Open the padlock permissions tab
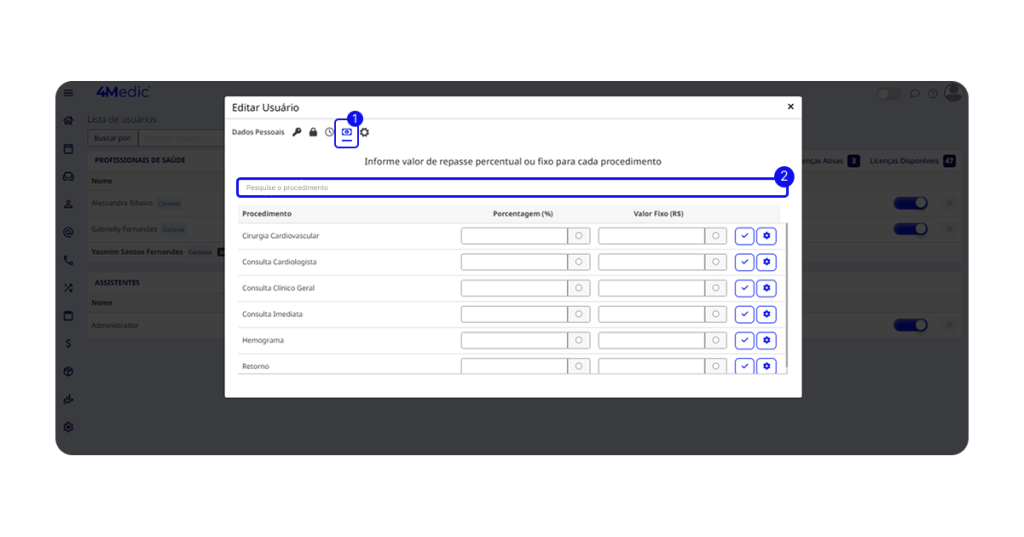The width and height of the screenshot is (1024, 537). pyautogui.click(x=313, y=132)
